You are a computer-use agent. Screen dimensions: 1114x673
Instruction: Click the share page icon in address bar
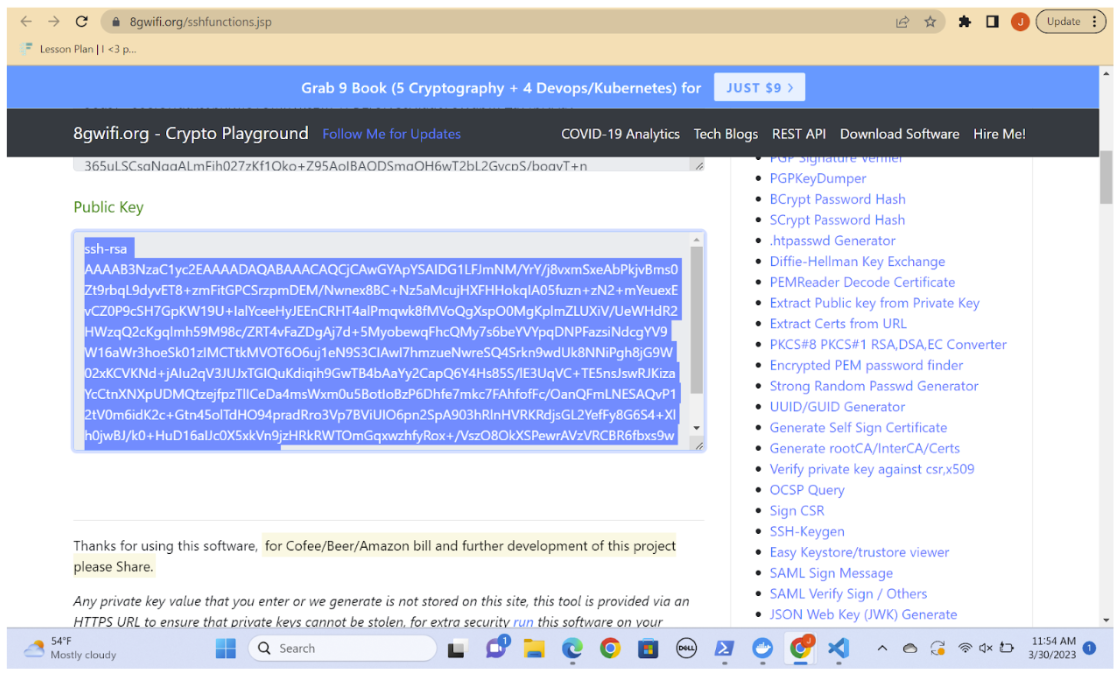click(902, 22)
